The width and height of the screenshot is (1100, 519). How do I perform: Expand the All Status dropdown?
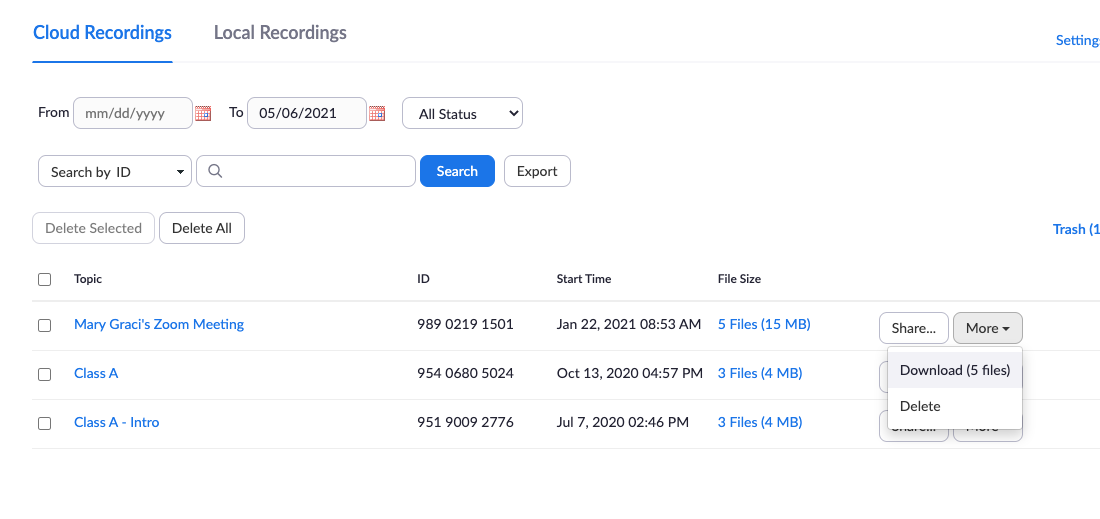[462, 114]
